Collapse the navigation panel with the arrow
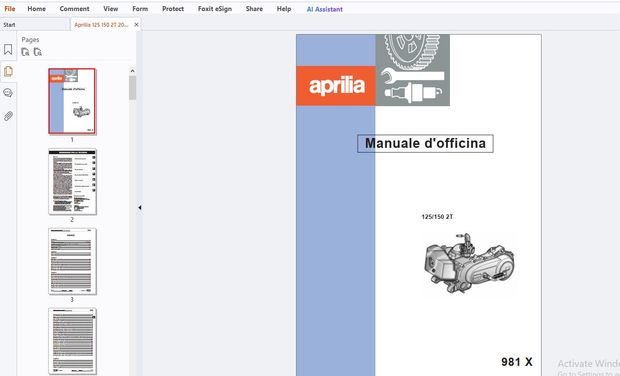The image size is (620, 376). [x=140, y=207]
